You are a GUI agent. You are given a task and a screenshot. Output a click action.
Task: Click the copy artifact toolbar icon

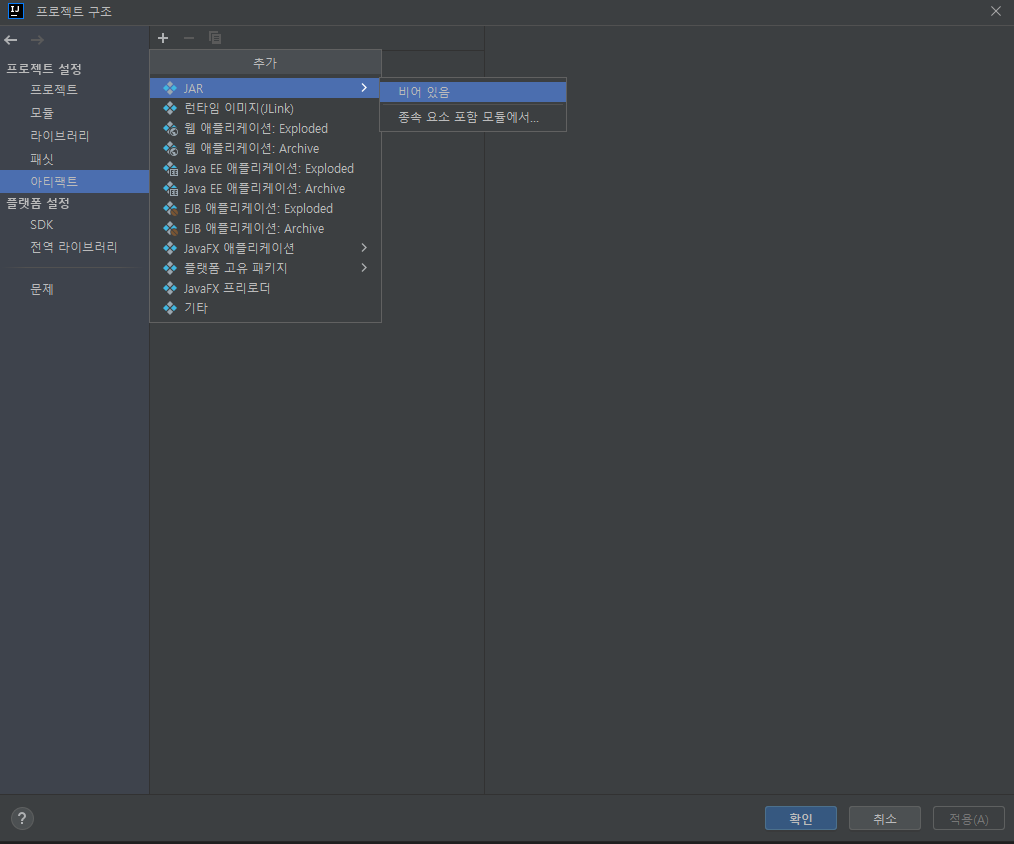(215, 38)
